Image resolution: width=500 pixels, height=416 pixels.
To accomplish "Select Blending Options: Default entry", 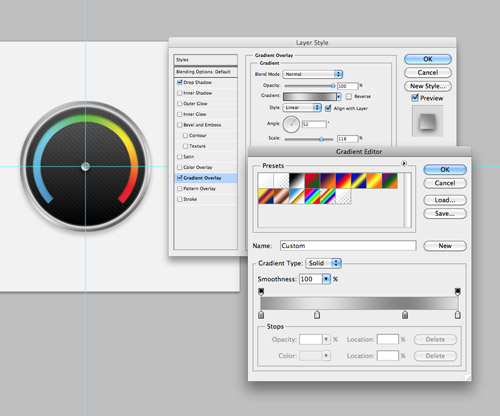I will (206, 72).
